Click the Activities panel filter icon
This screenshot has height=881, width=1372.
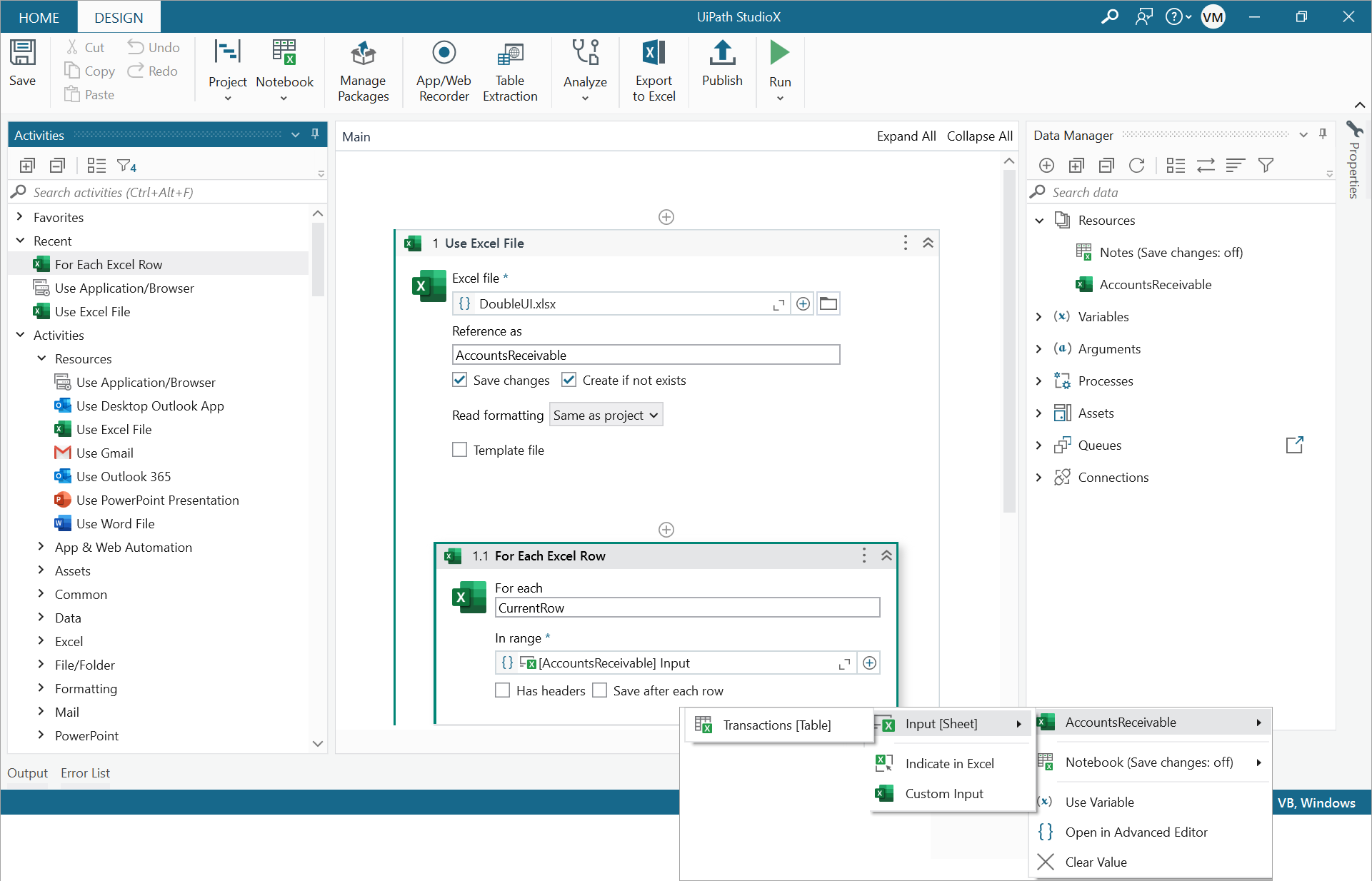126,166
